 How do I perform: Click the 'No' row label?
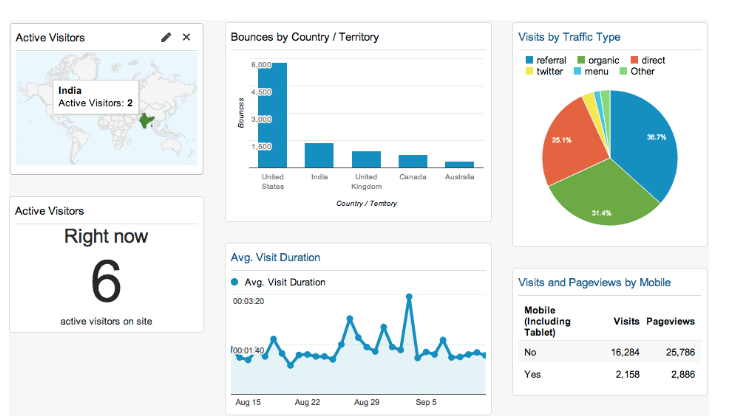coord(530,352)
